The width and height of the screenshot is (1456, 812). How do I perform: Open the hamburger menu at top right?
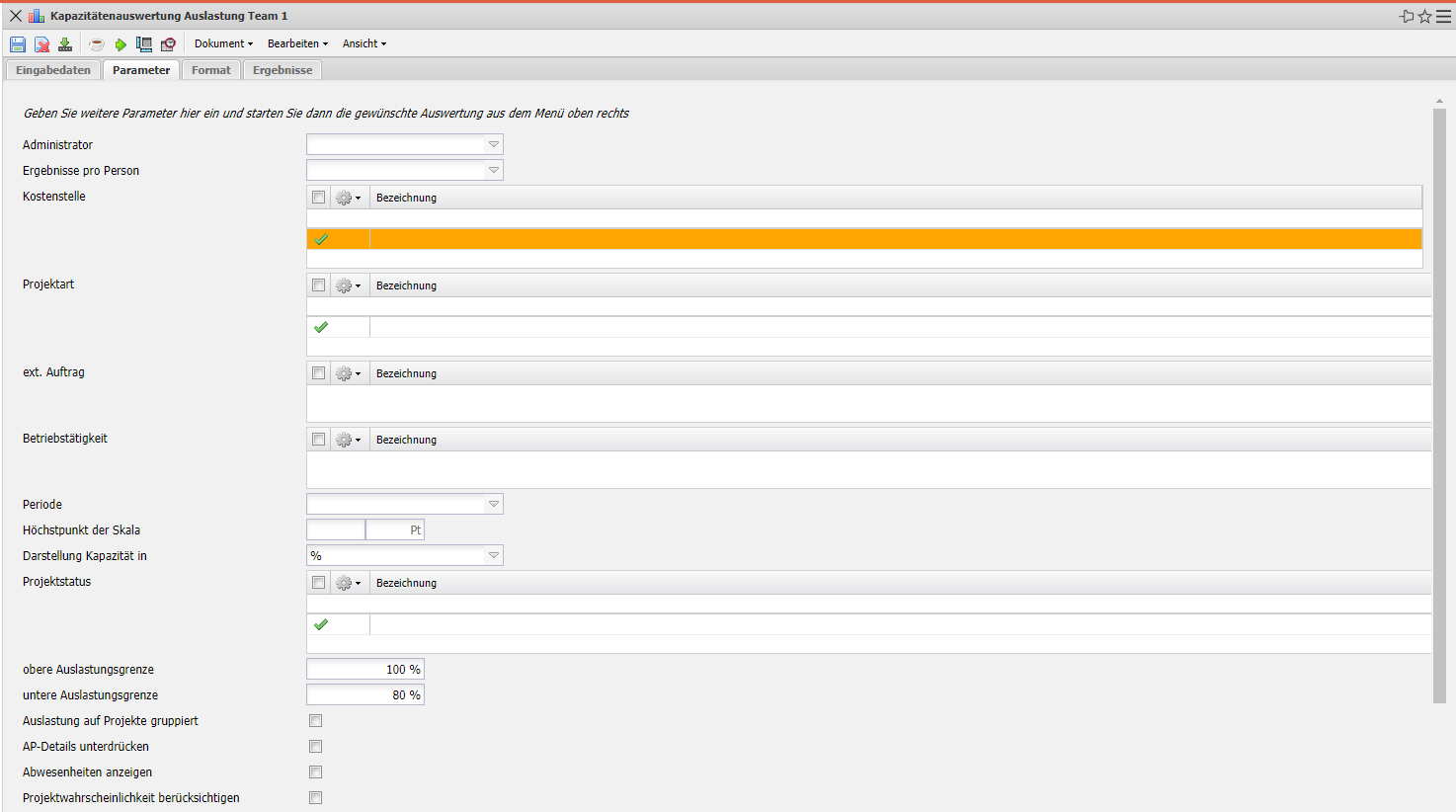(x=1444, y=16)
